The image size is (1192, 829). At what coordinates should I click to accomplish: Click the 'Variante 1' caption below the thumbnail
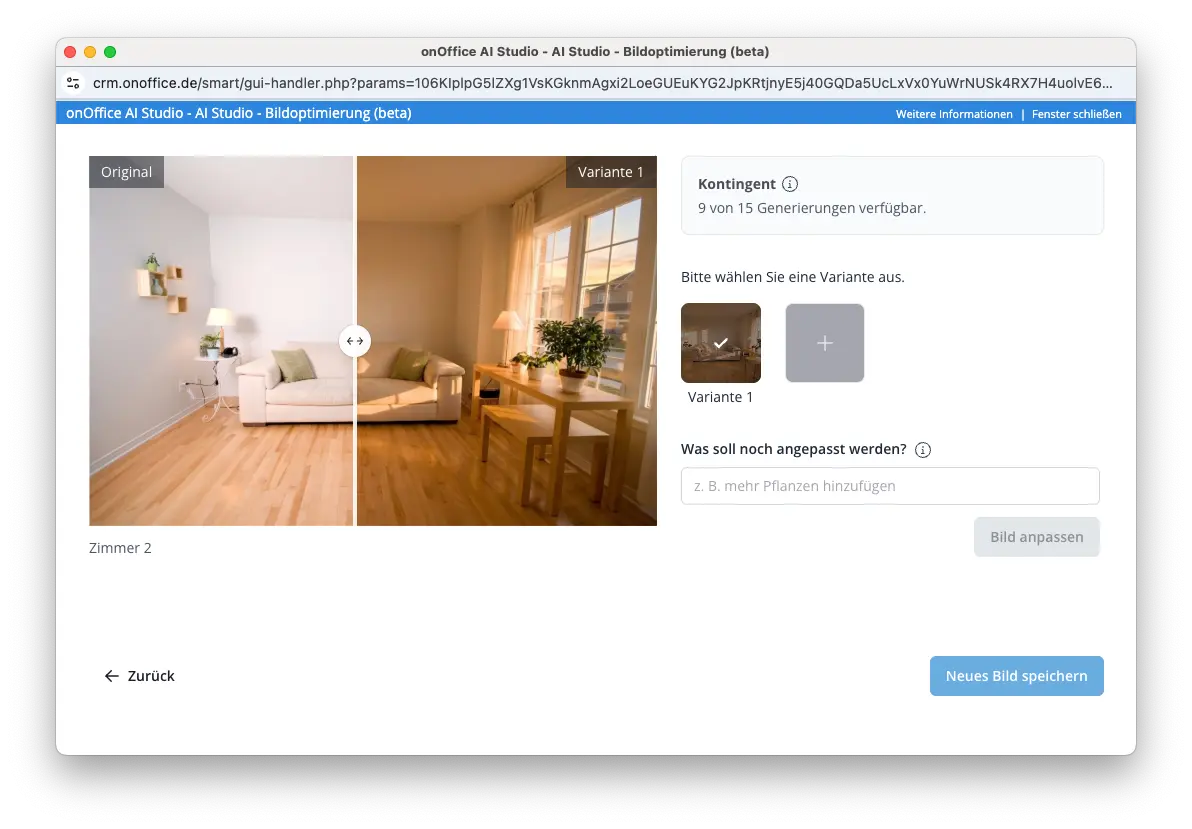tap(720, 397)
